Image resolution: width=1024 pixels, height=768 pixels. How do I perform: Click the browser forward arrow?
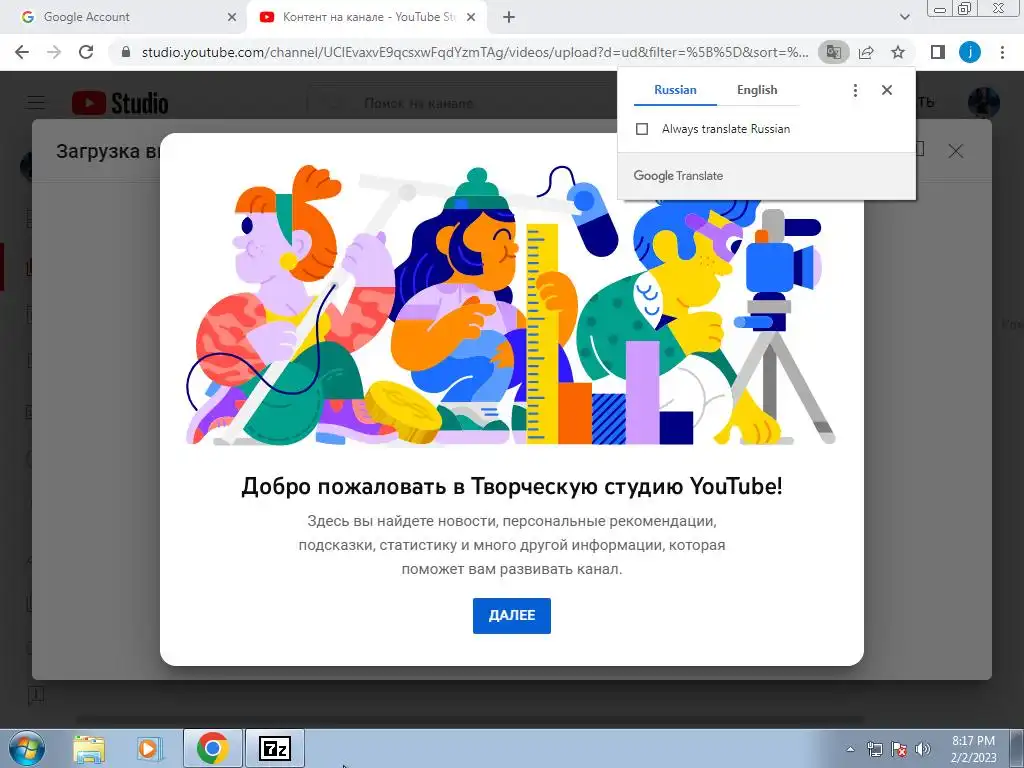[x=54, y=52]
